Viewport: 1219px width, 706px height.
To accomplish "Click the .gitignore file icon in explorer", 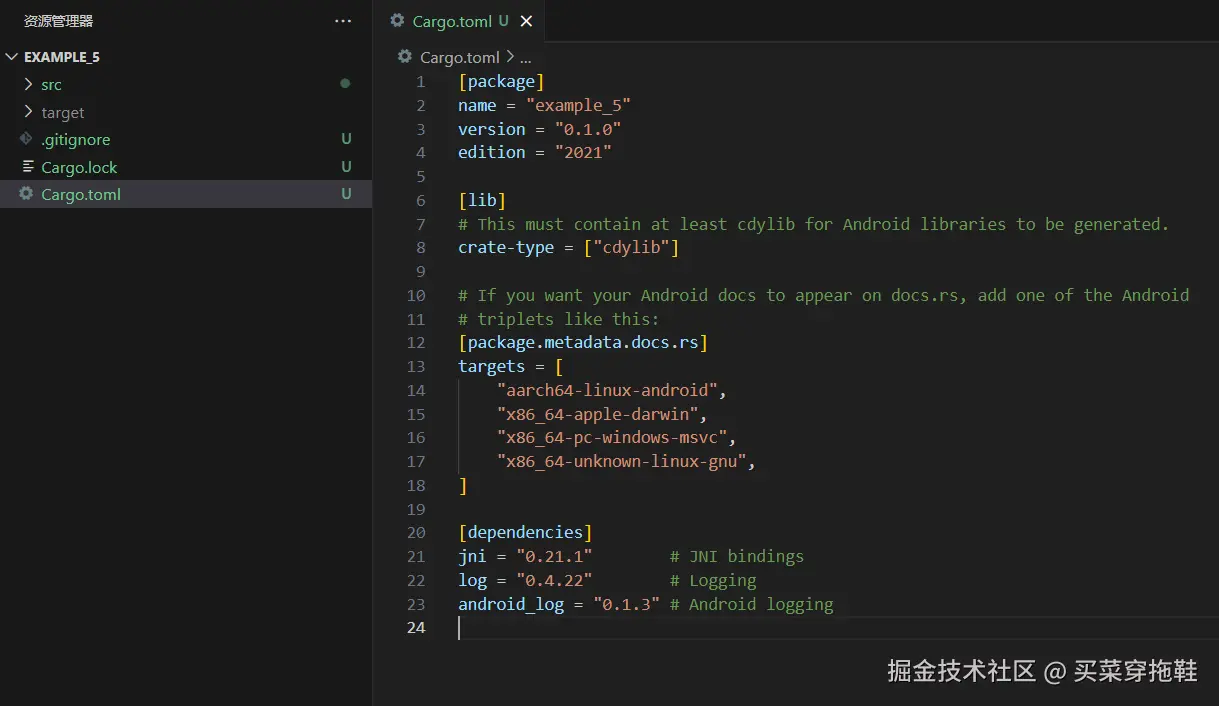I will (26, 139).
